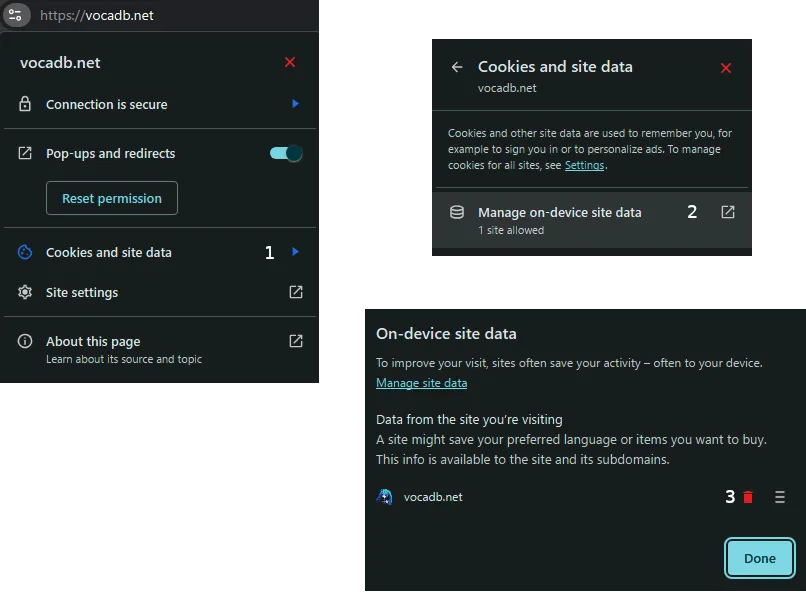Click the back arrow in Cookies and site data
806x592 pixels.
click(x=457, y=67)
